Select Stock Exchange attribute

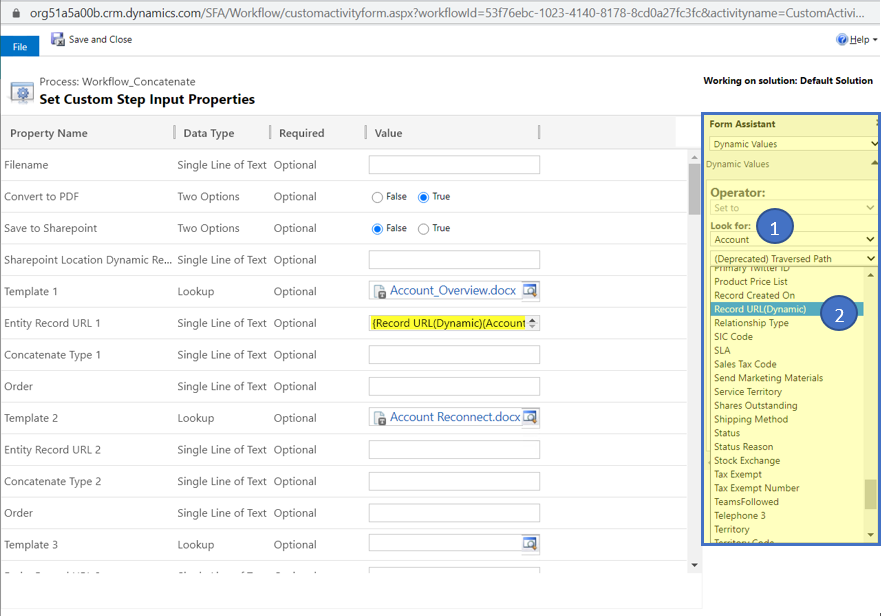click(x=747, y=460)
